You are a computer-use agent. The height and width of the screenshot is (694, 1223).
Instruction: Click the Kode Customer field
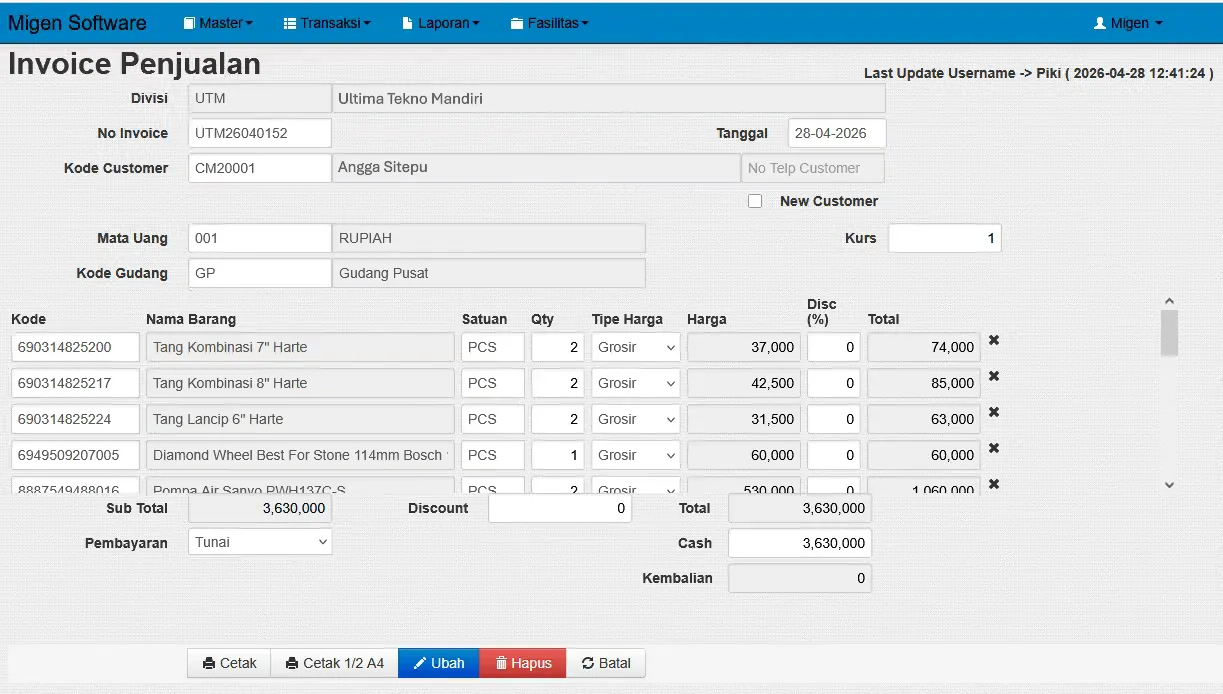260,168
